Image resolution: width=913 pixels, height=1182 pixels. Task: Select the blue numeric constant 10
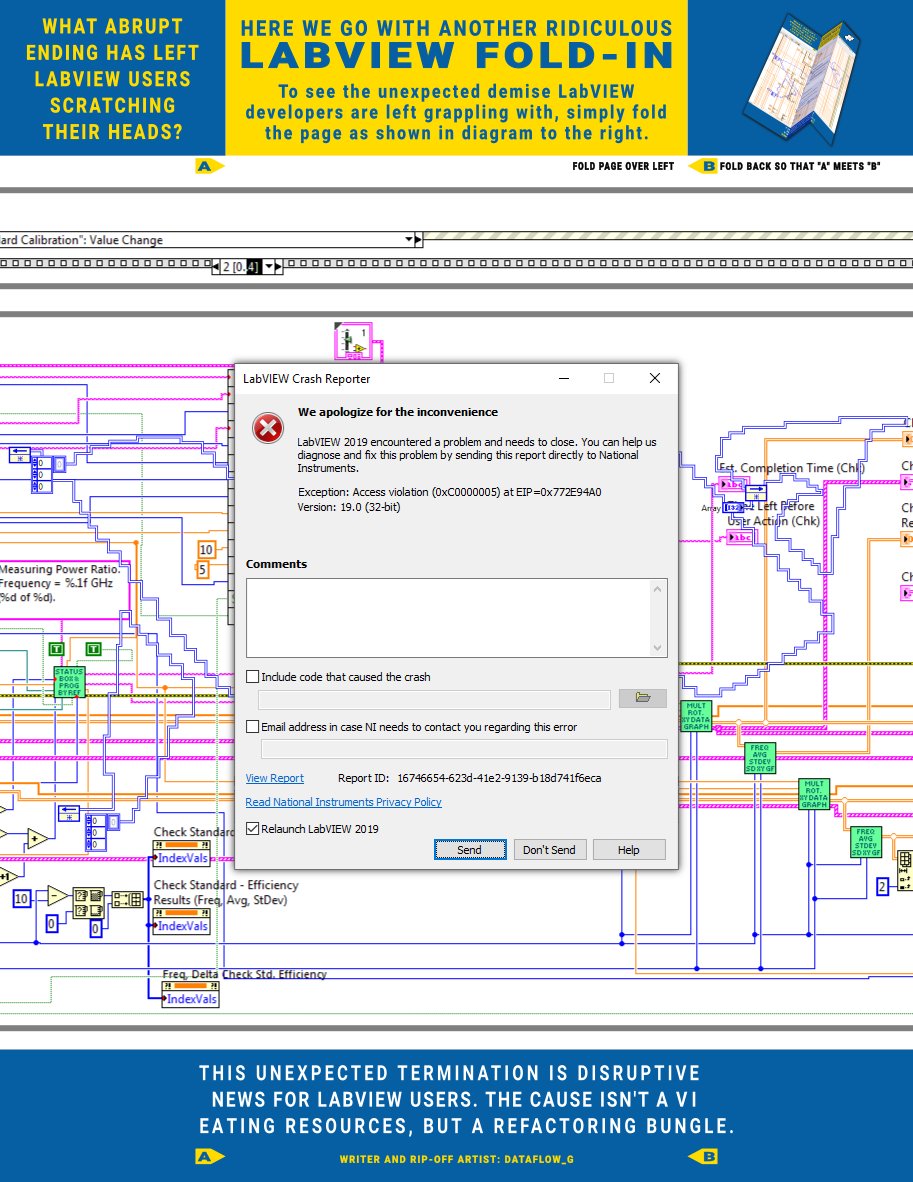pyautogui.click(x=21, y=898)
